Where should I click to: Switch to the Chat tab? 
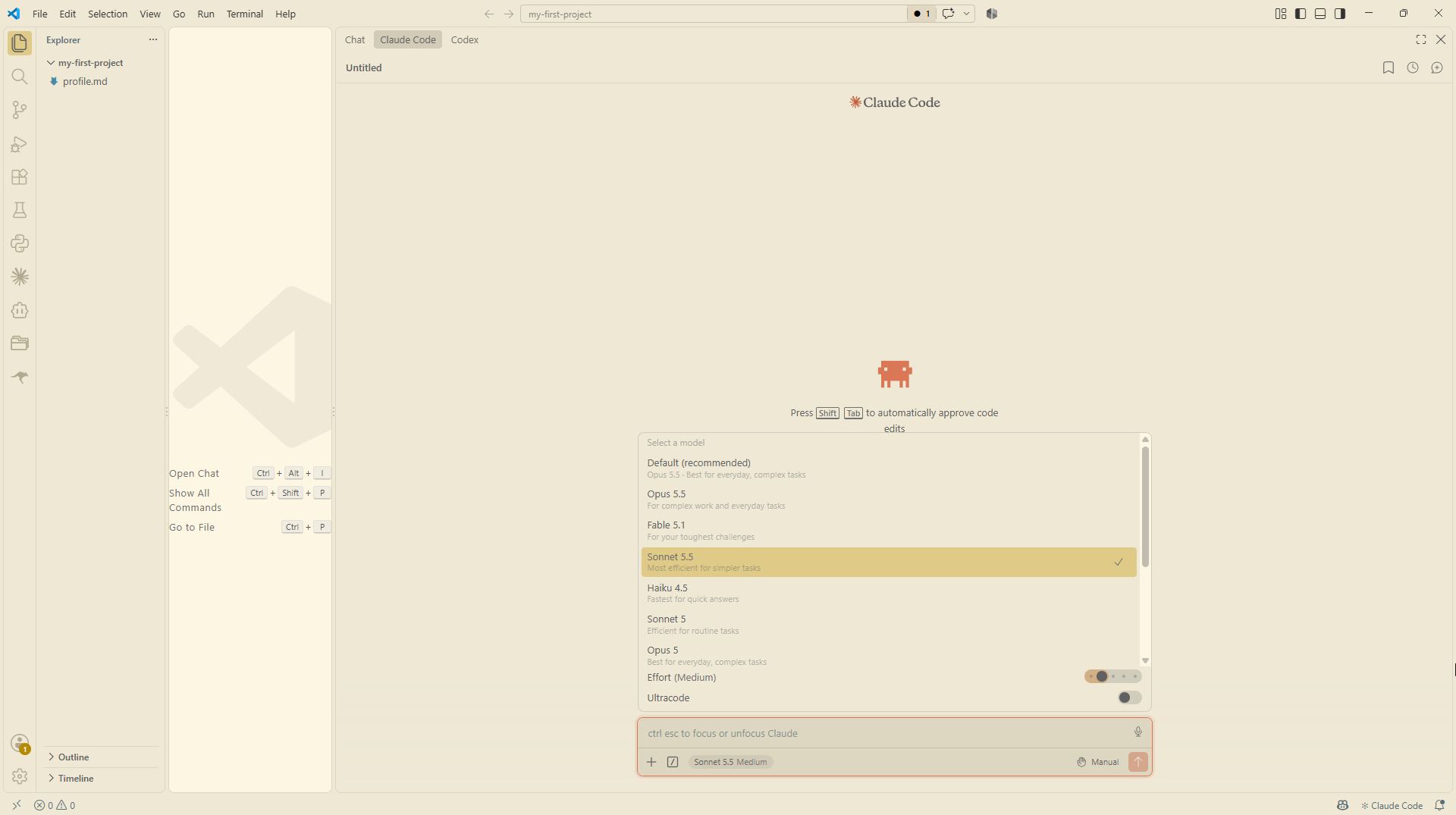[x=355, y=39]
